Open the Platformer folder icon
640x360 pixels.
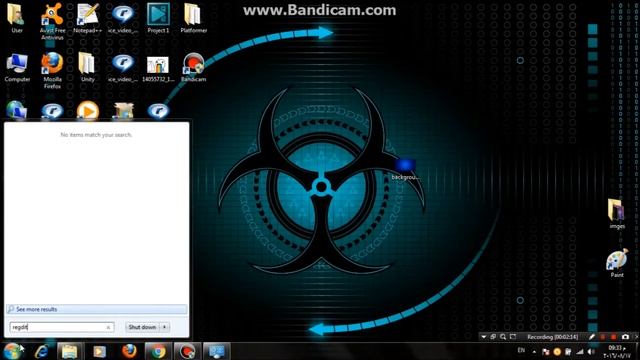pos(193,18)
